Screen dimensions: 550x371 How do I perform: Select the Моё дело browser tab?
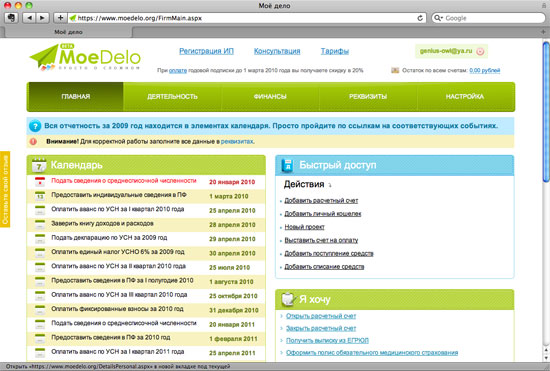point(68,32)
